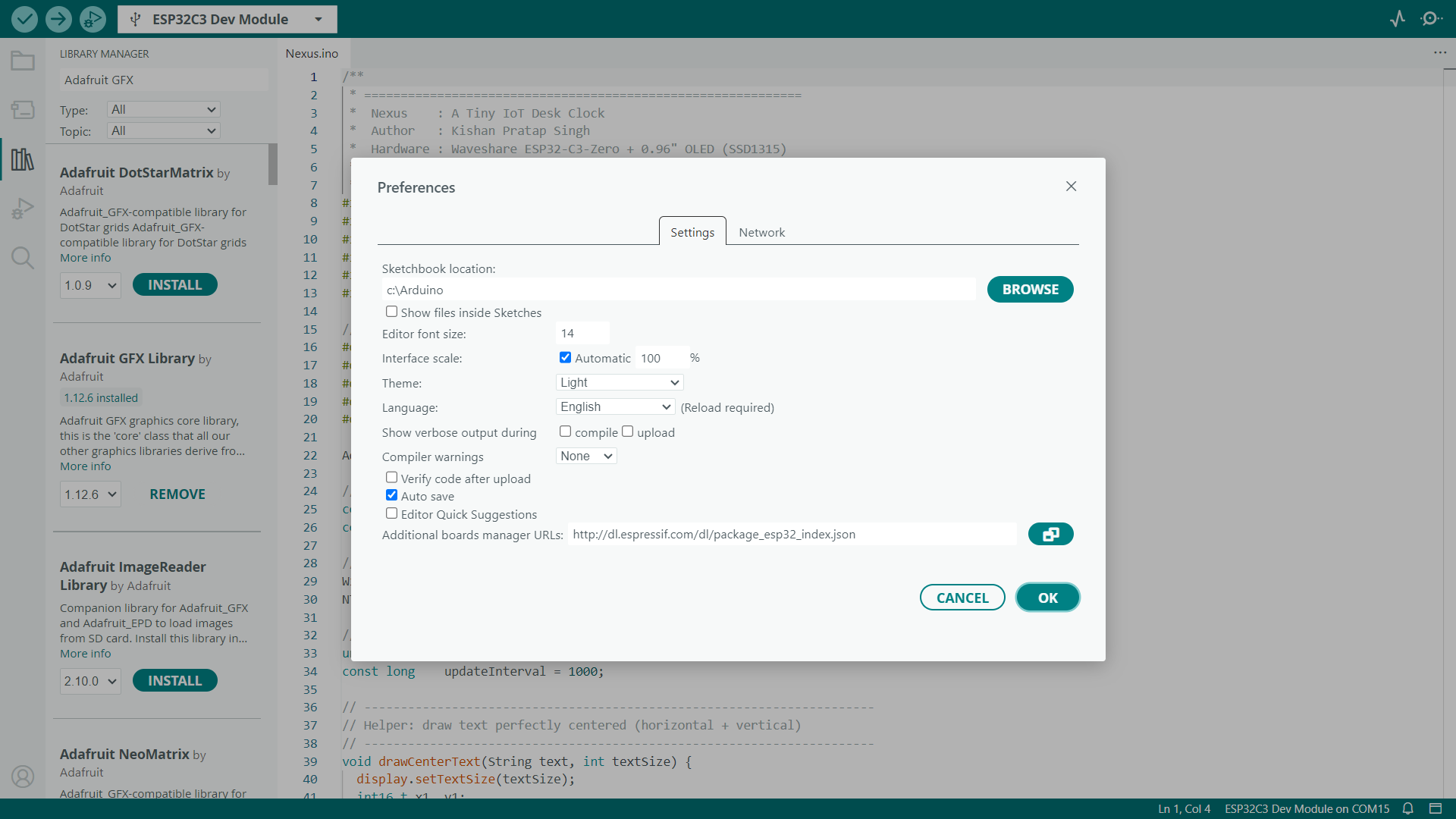Click ESP32C3 Dev Module on COM15 status
Screen dimensions: 1456x819
(1307, 808)
